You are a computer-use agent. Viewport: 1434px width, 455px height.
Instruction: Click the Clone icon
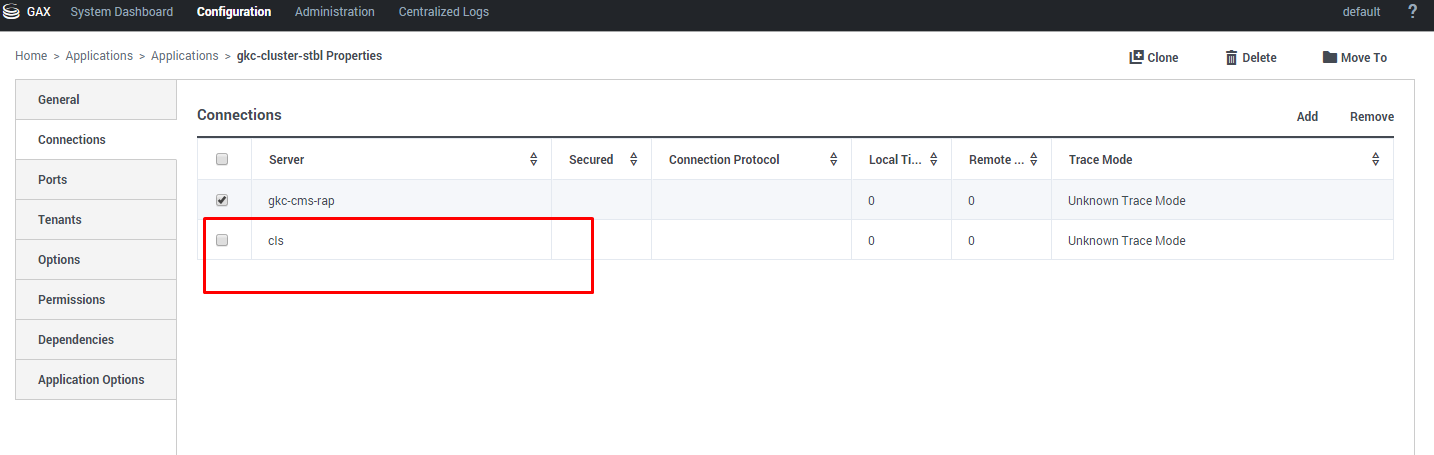[1136, 57]
